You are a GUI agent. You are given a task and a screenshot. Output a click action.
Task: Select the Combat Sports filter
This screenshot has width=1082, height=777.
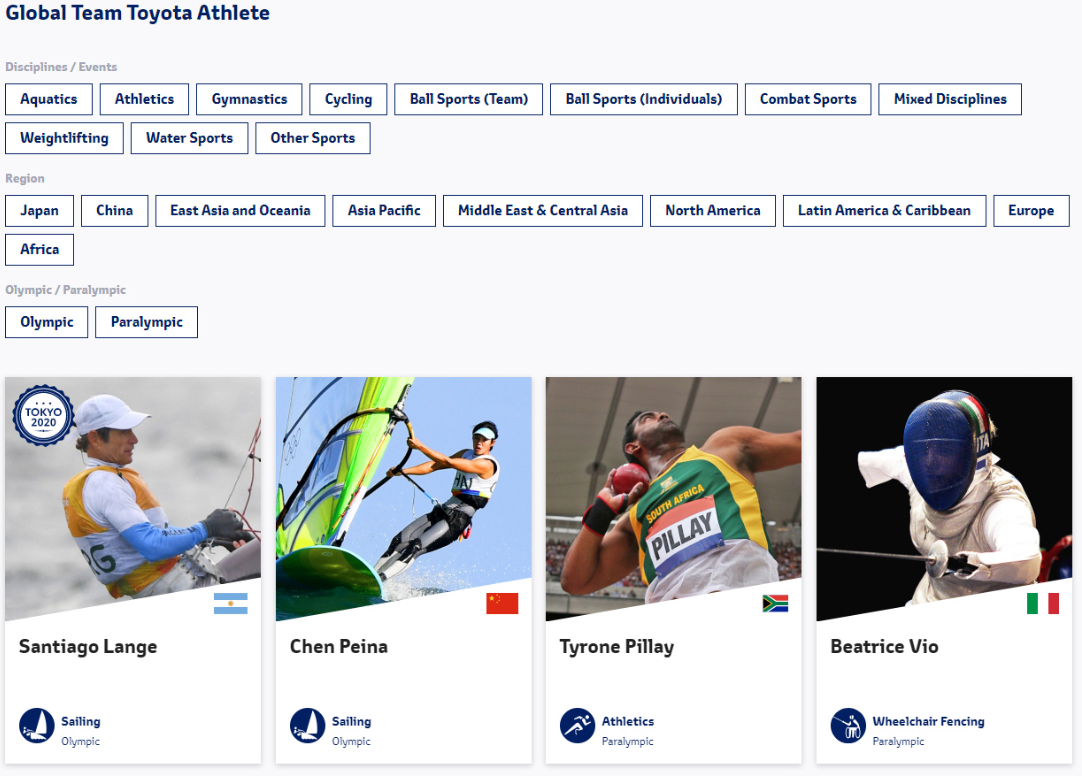point(808,99)
